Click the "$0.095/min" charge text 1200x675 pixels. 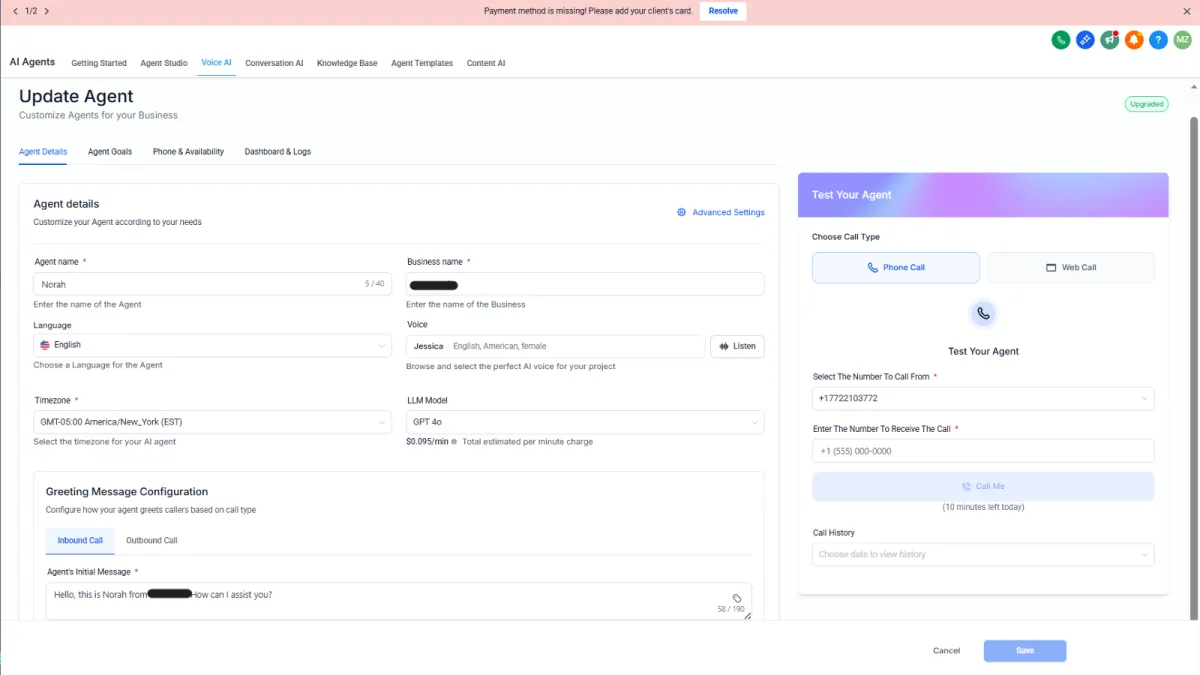point(427,441)
